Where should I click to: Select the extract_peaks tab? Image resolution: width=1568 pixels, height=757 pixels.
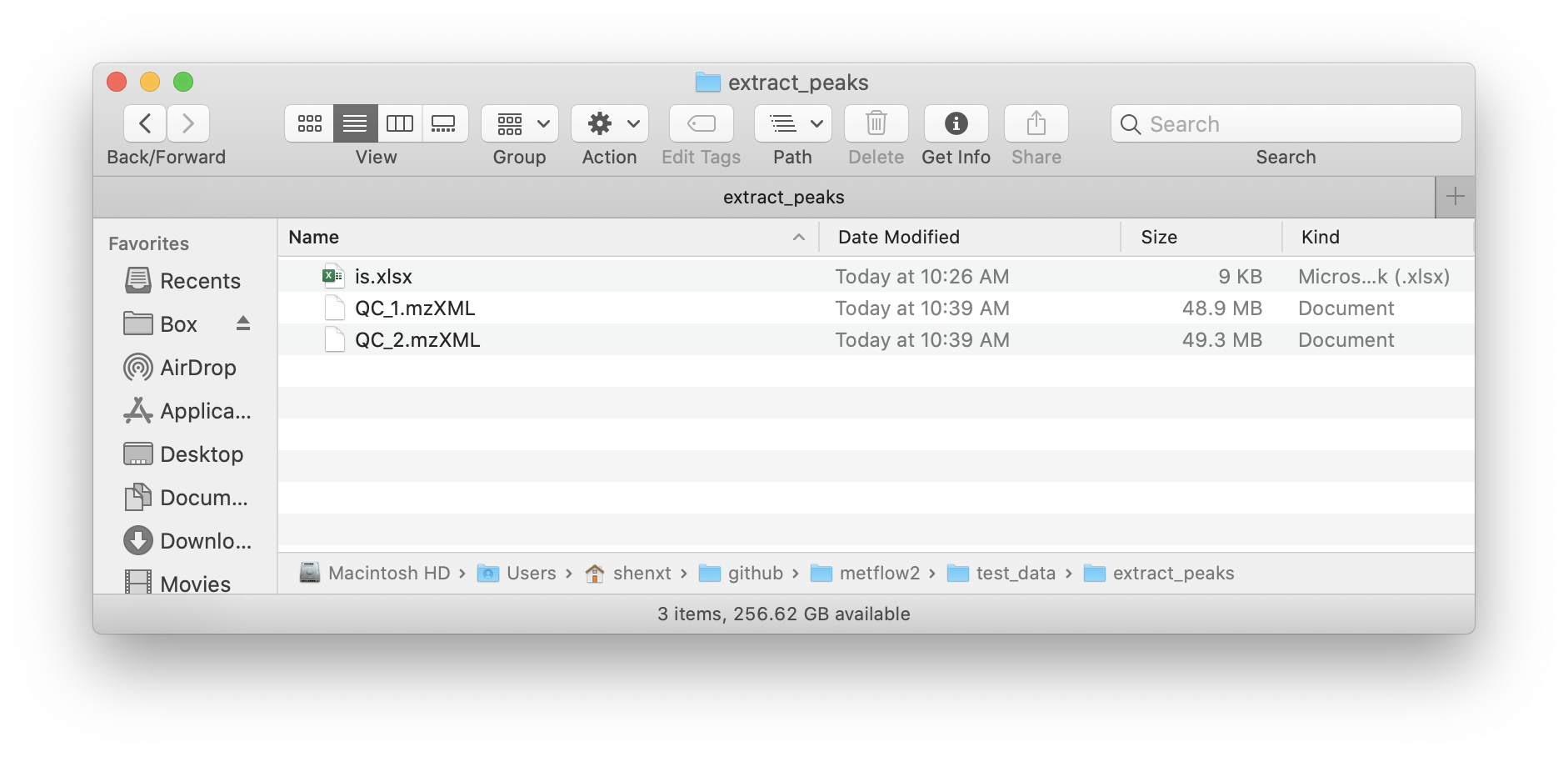click(x=783, y=197)
